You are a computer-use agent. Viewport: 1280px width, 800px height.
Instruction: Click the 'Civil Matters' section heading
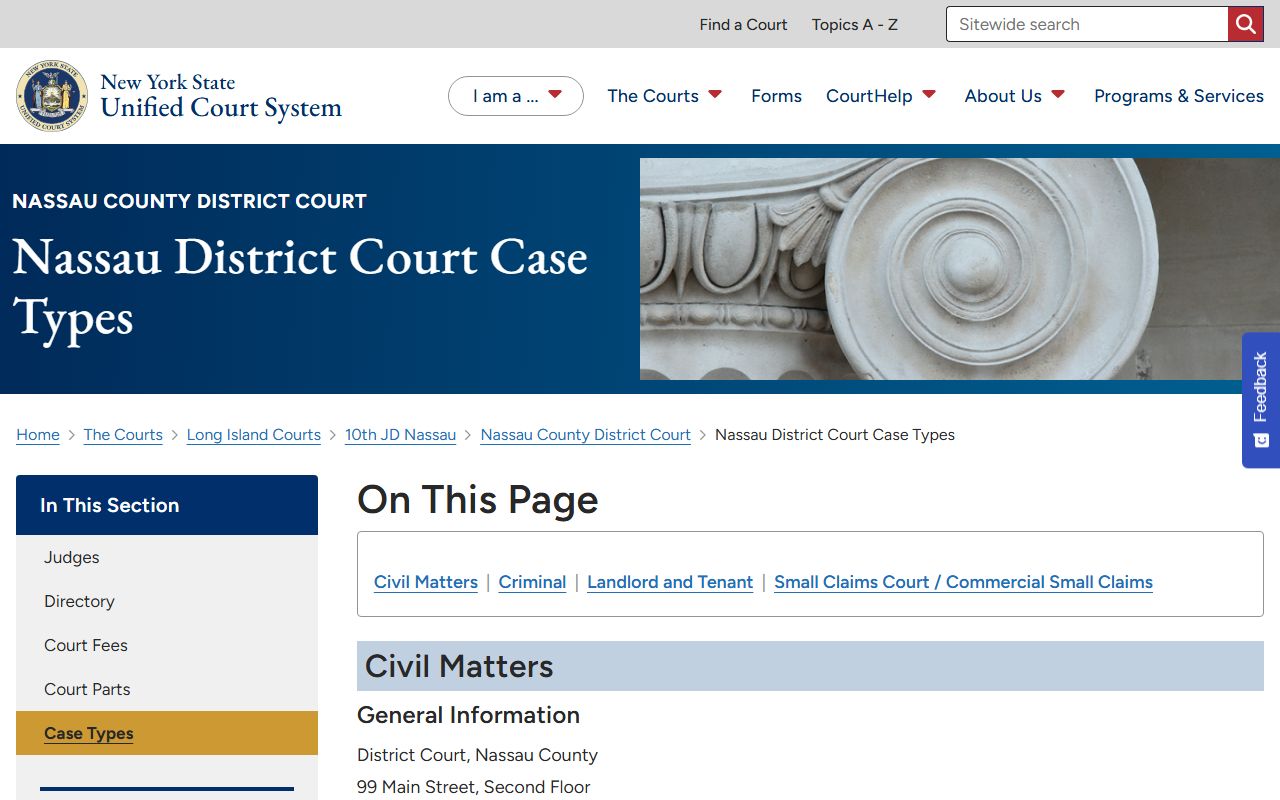(810, 666)
